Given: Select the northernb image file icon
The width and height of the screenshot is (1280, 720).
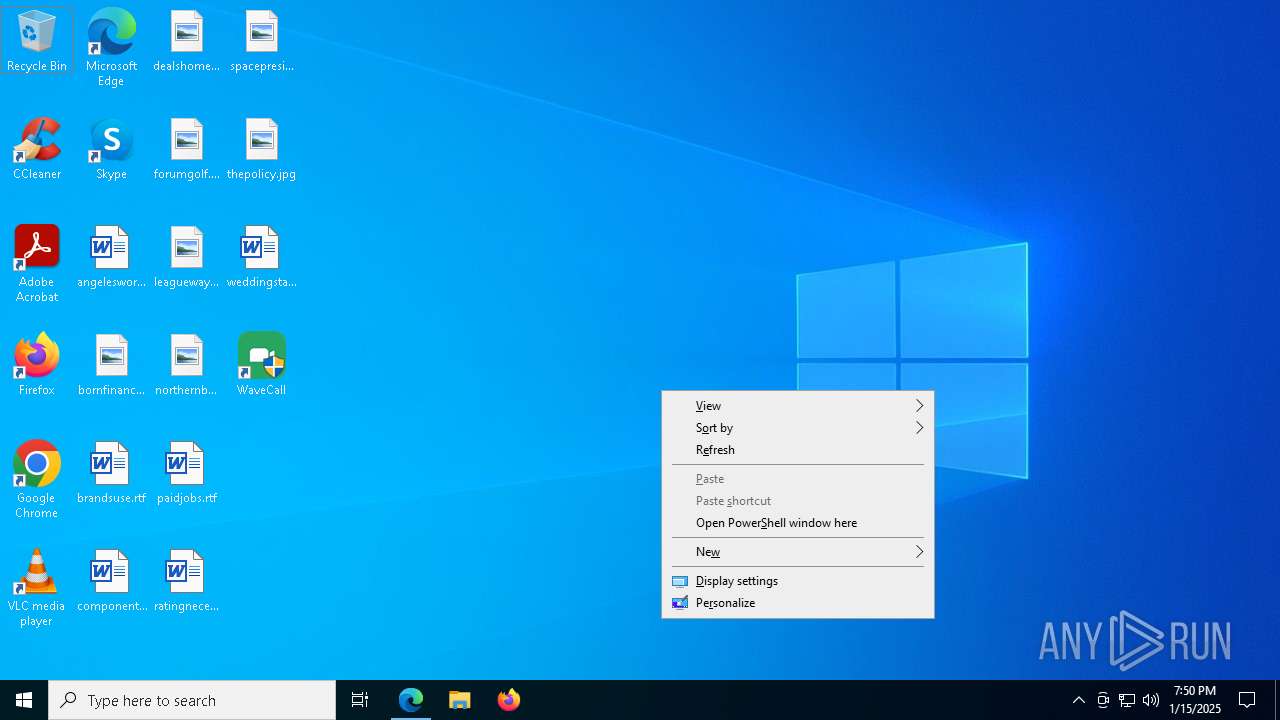Looking at the screenshot, I should coord(186,364).
